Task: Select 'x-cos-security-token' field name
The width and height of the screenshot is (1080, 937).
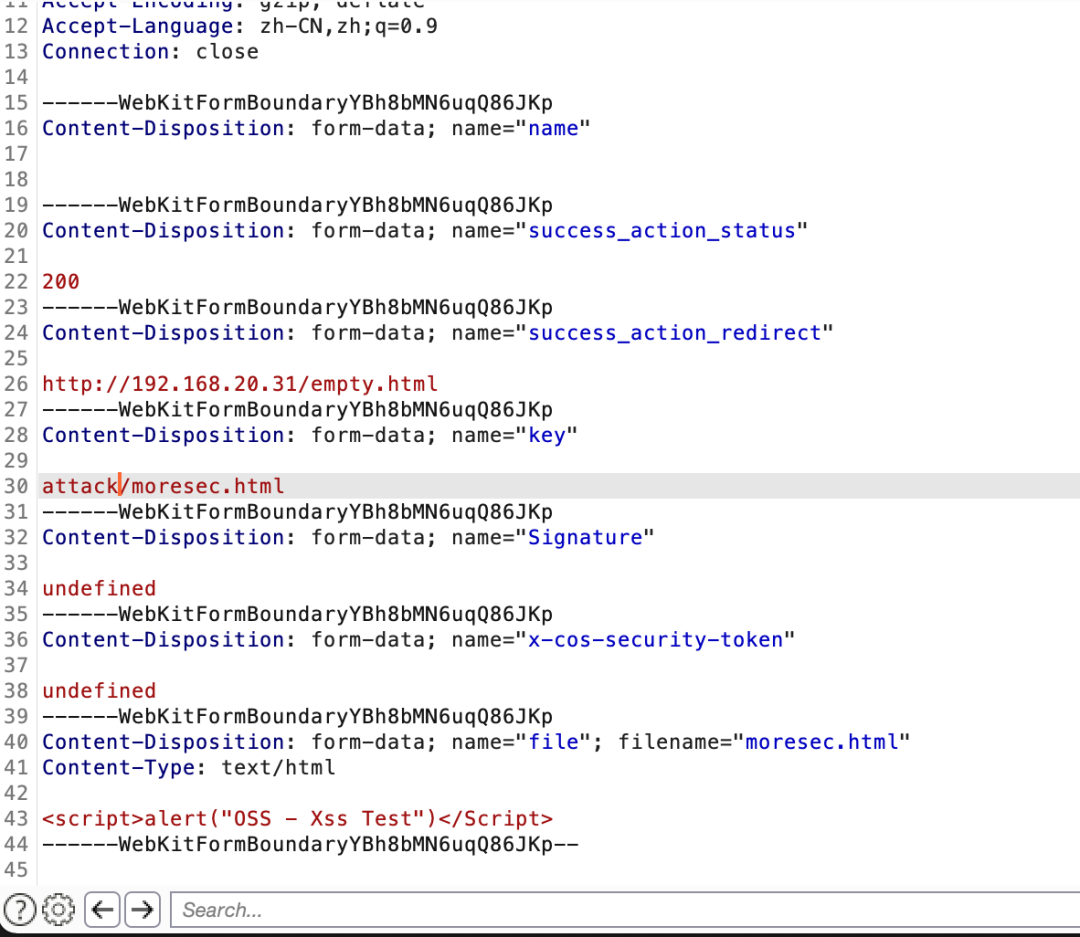Action: point(655,639)
